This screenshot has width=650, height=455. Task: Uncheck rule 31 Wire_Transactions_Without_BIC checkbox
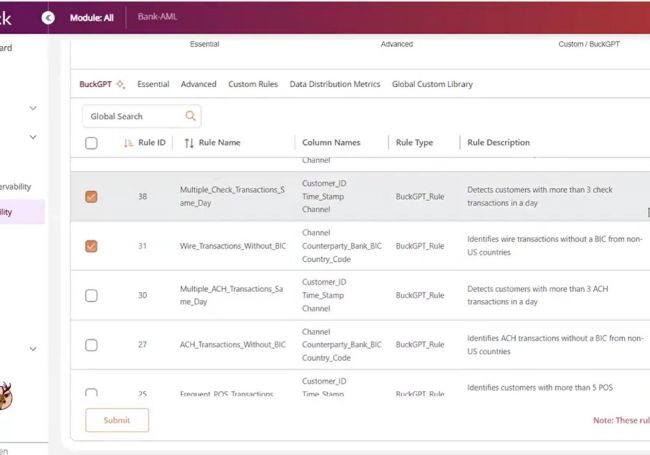point(91,246)
